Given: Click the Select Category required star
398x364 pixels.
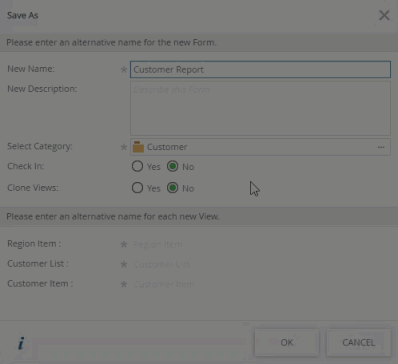Looking at the screenshot, I should tap(124, 147).
